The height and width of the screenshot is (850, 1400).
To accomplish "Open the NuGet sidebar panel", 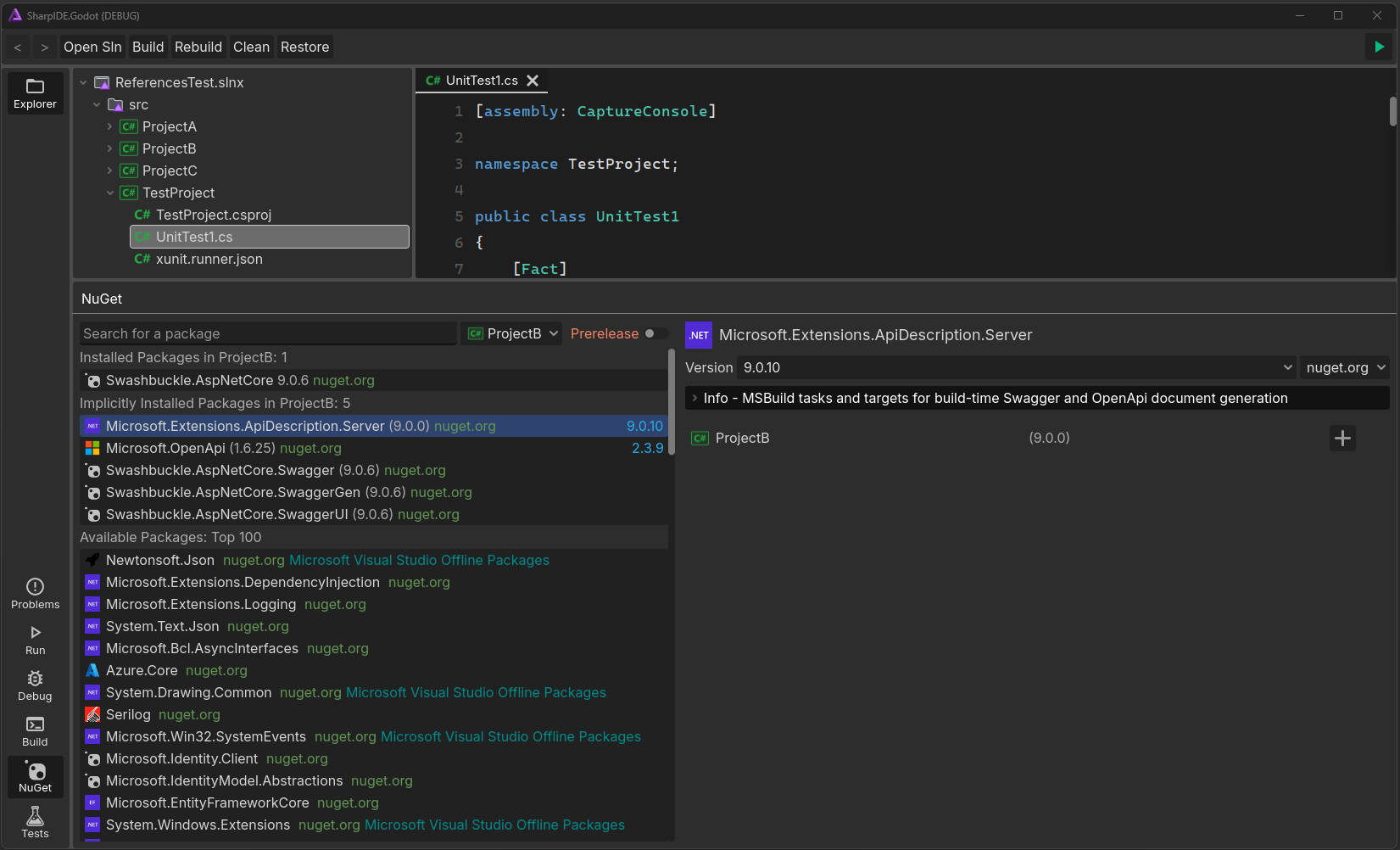I will tap(35, 777).
